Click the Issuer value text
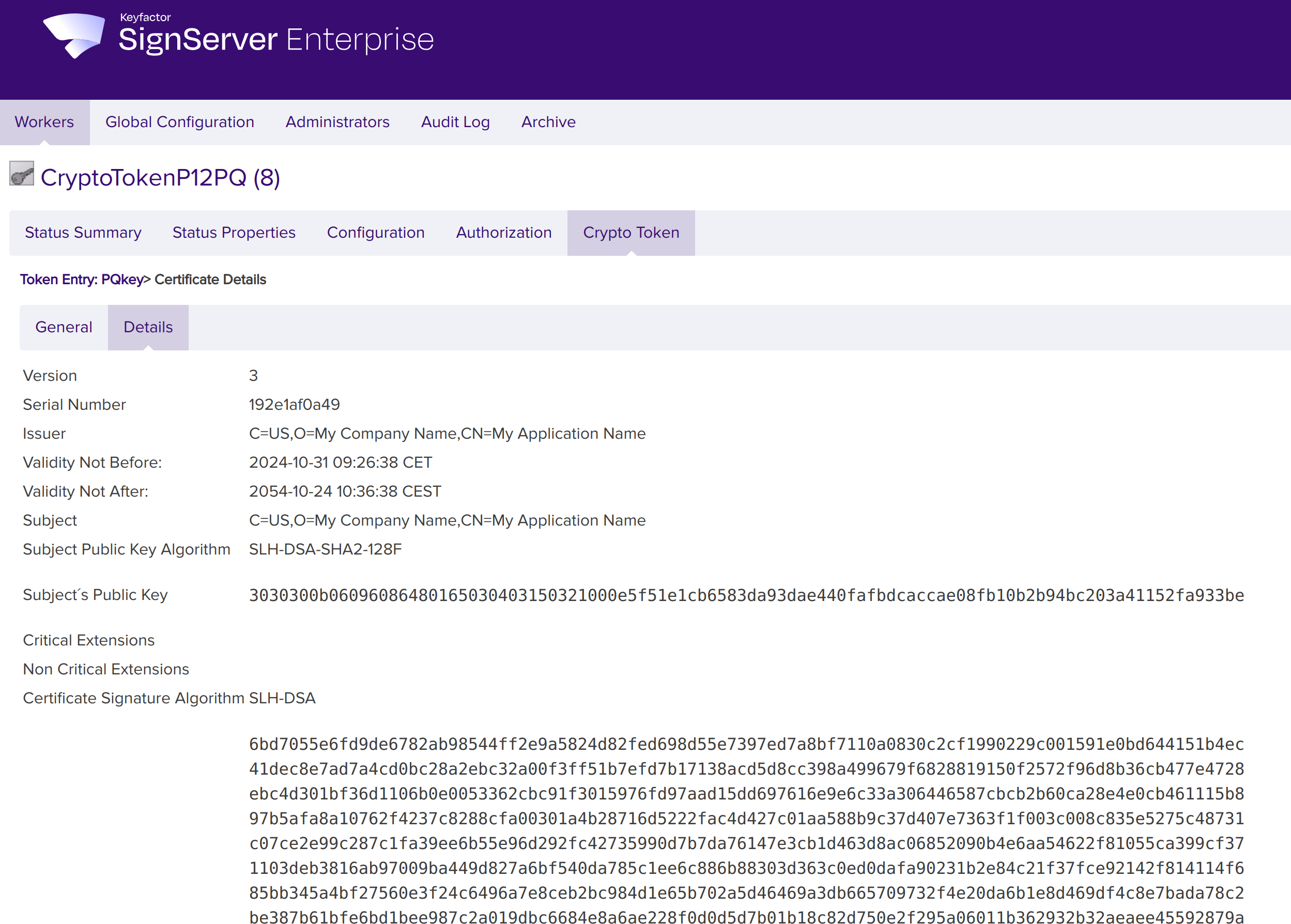The width and height of the screenshot is (1291, 924). [447, 434]
